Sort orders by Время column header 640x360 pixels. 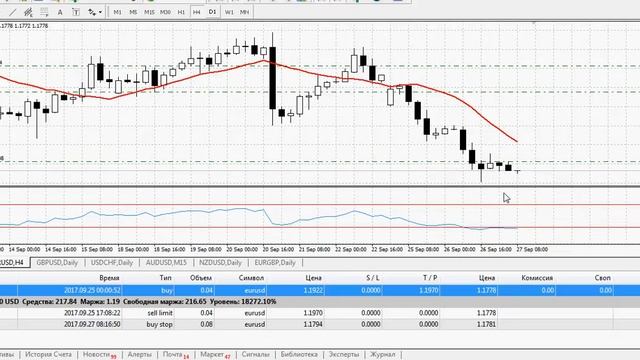point(109,278)
